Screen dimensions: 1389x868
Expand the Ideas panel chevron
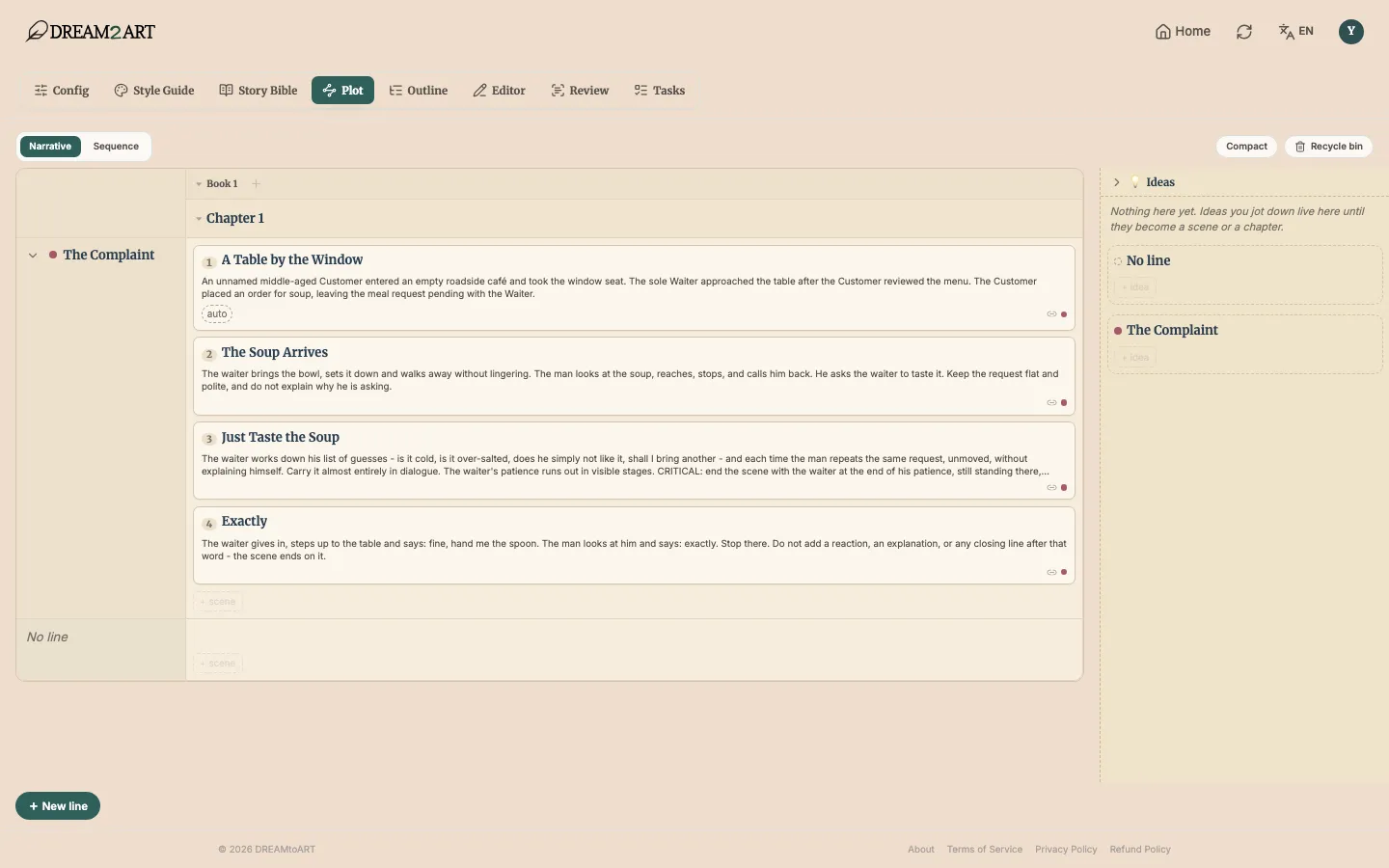click(1117, 182)
